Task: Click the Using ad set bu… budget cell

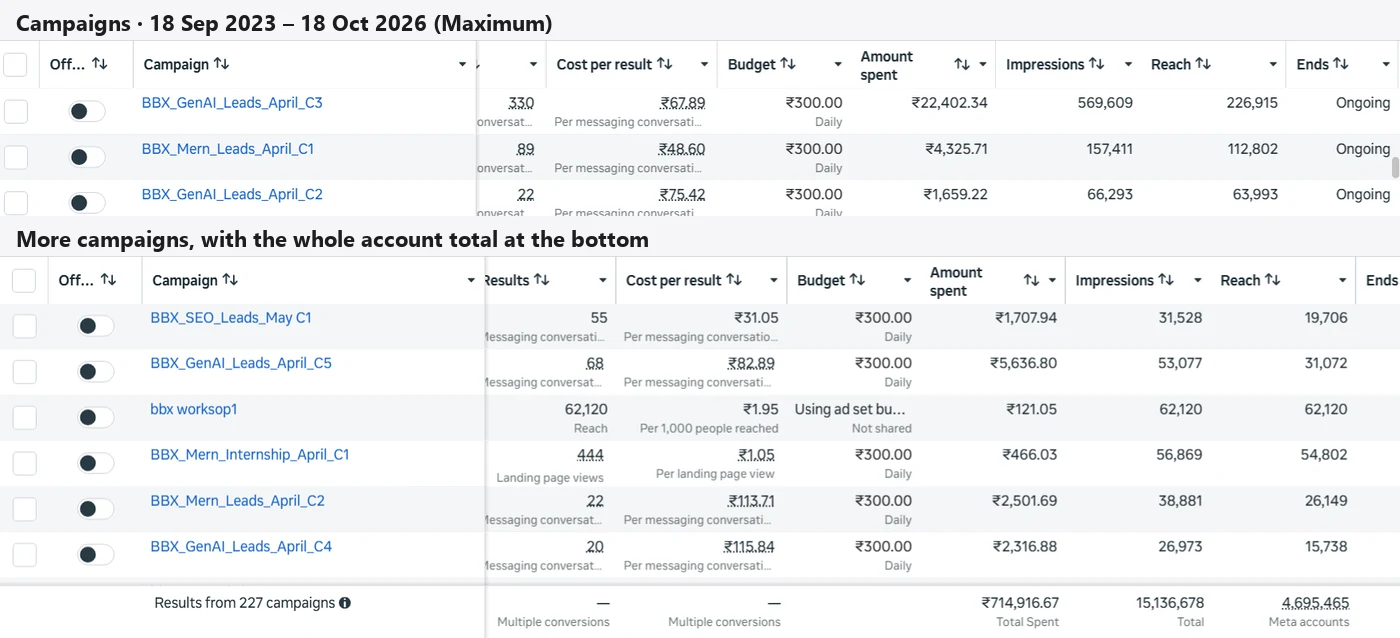Action: (x=851, y=409)
